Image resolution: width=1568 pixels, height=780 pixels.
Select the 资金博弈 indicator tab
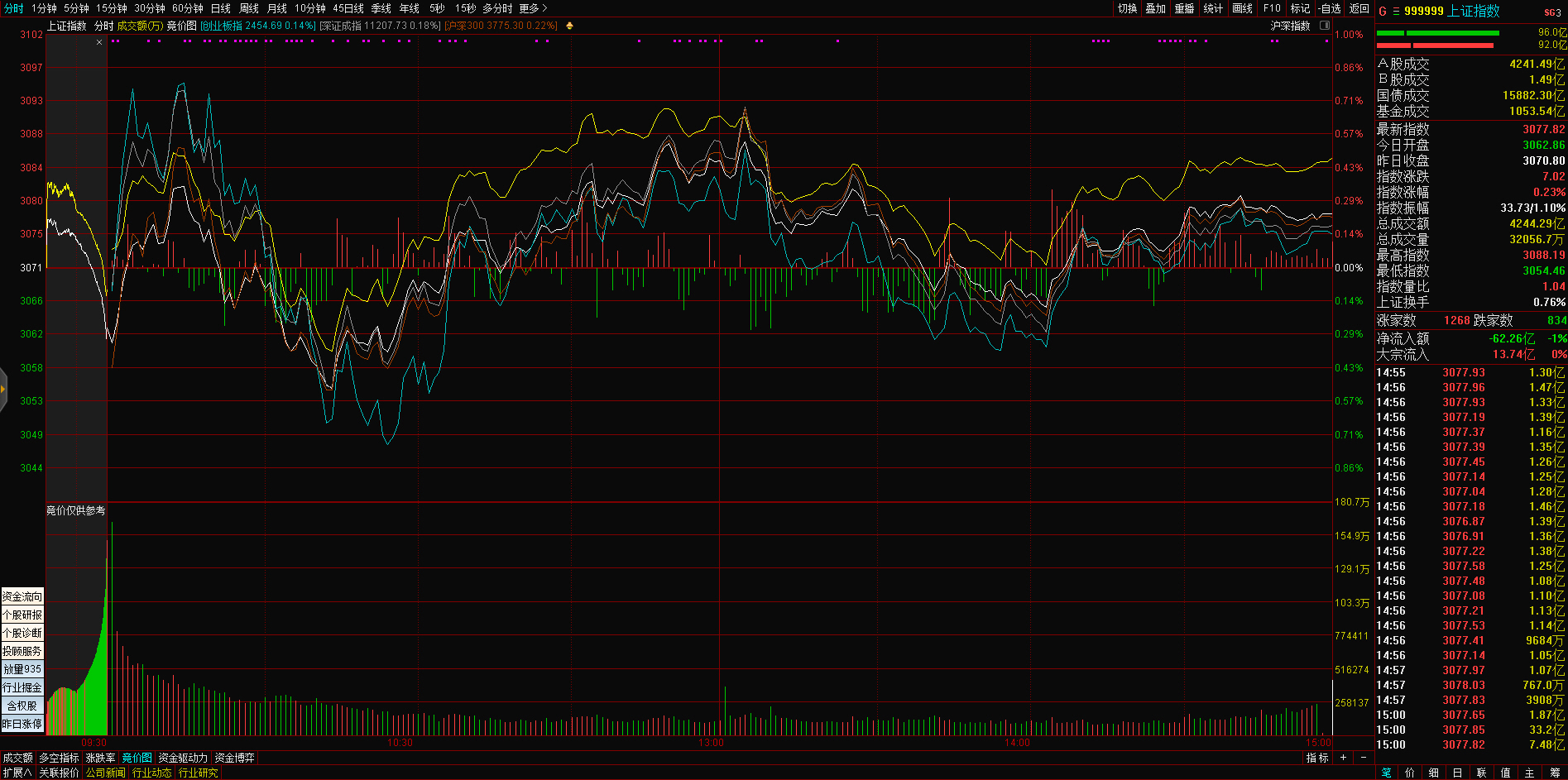[x=234, y=758]
